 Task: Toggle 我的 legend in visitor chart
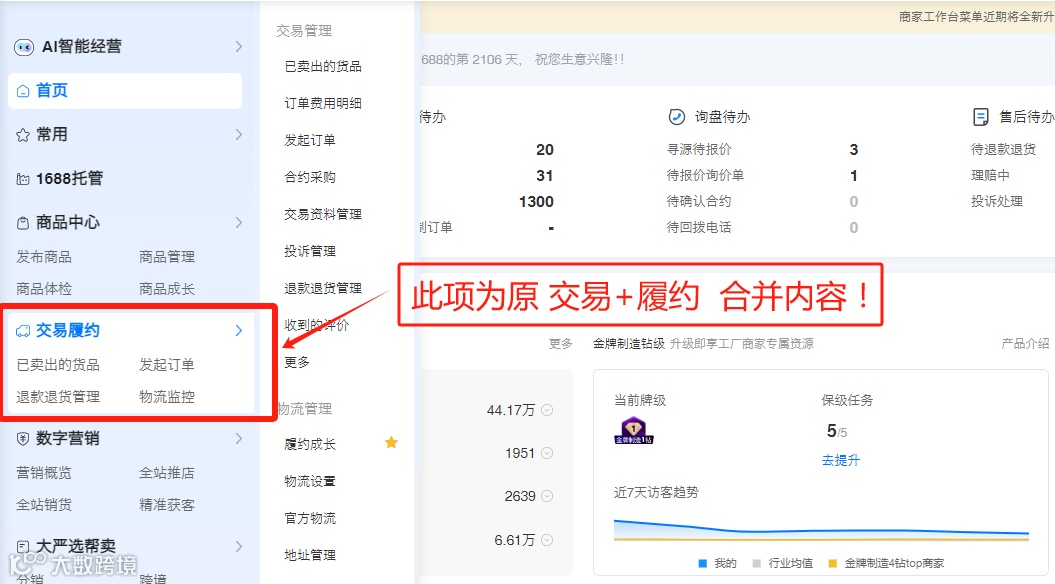click(x=718, y=563)
